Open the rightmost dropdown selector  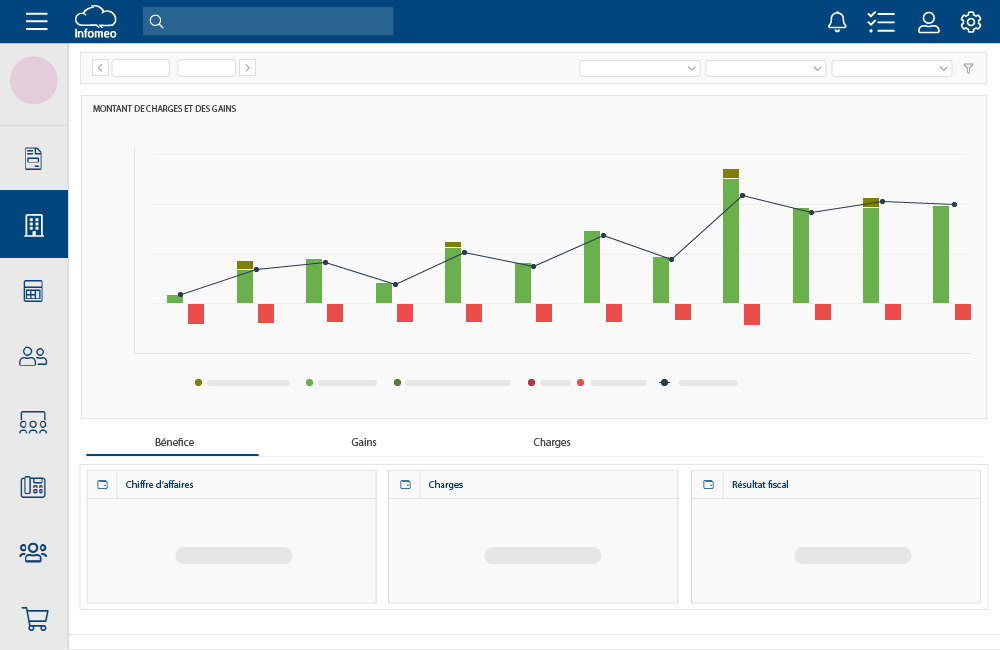[891, 68]
